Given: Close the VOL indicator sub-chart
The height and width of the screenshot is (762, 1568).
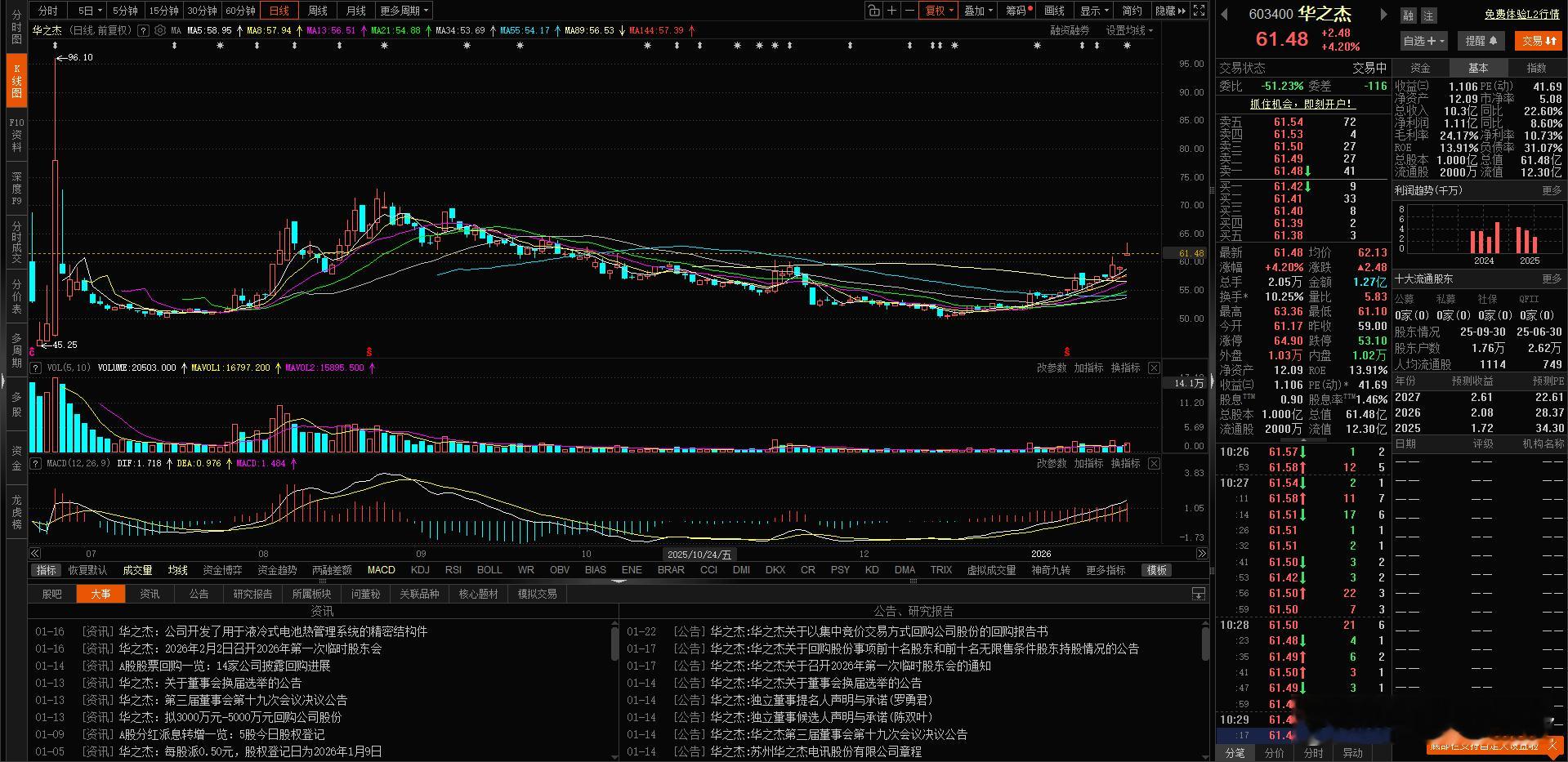Looking at the screenshot, I should click(x=1154, y=368).
